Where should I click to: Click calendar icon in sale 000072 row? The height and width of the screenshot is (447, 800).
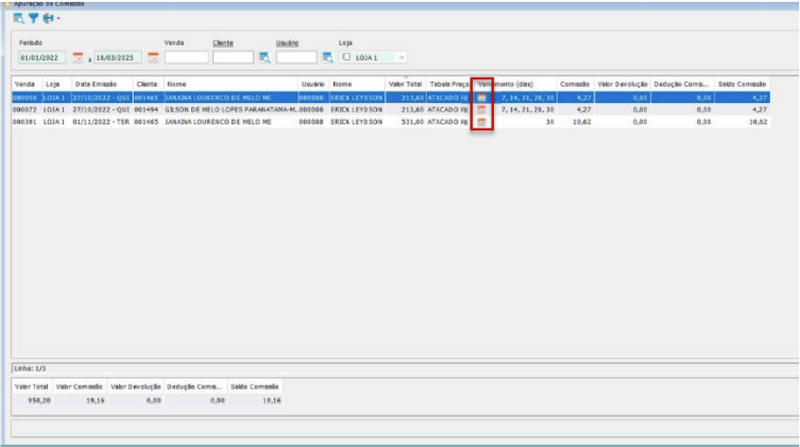pos(482,110)
